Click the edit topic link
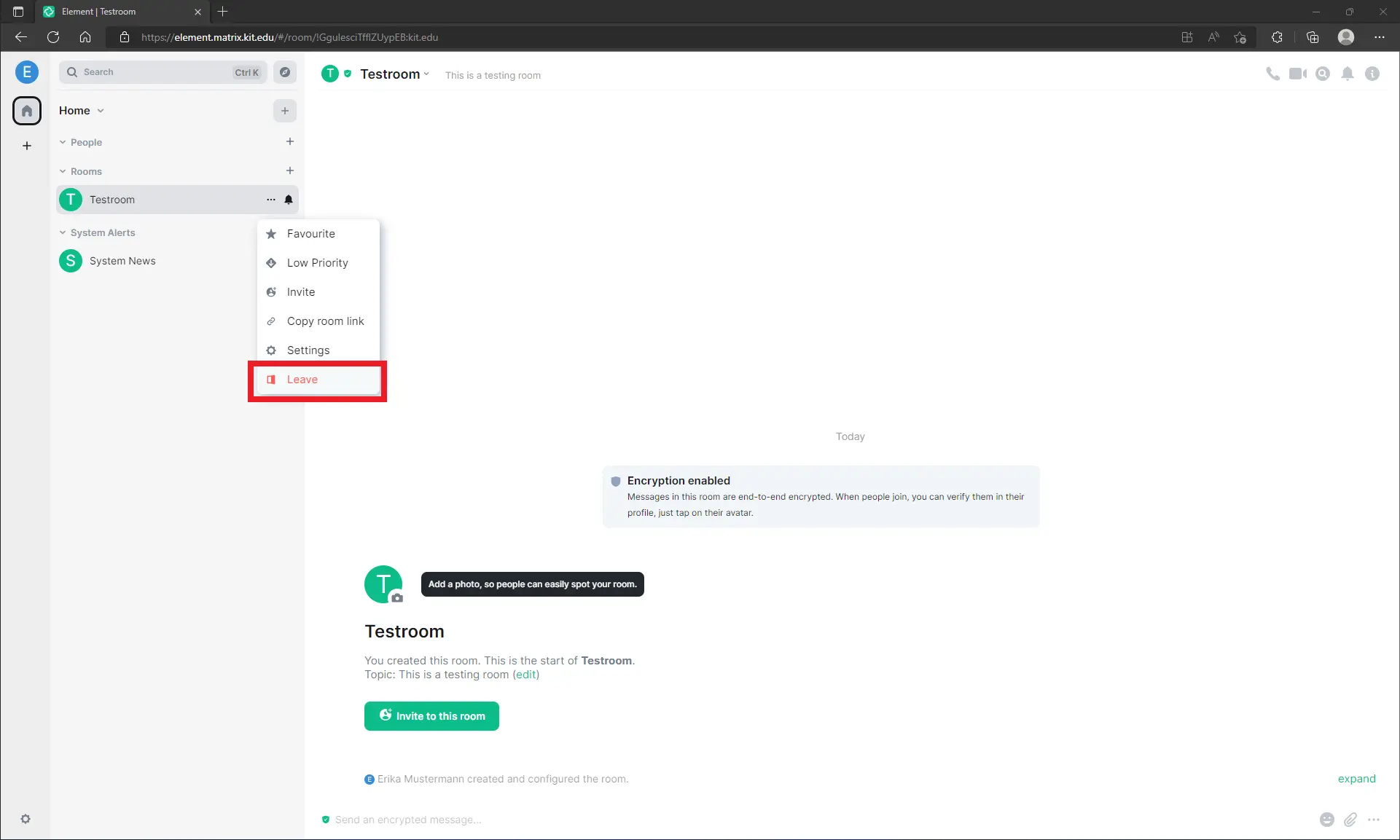The height and width of the screenshot is (840, 1400). click(x=525, y=675)
